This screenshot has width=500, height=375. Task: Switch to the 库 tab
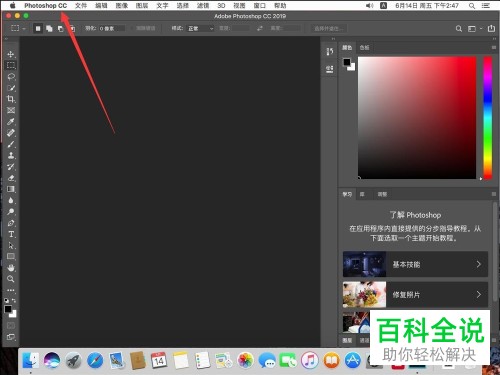[362, 194]
